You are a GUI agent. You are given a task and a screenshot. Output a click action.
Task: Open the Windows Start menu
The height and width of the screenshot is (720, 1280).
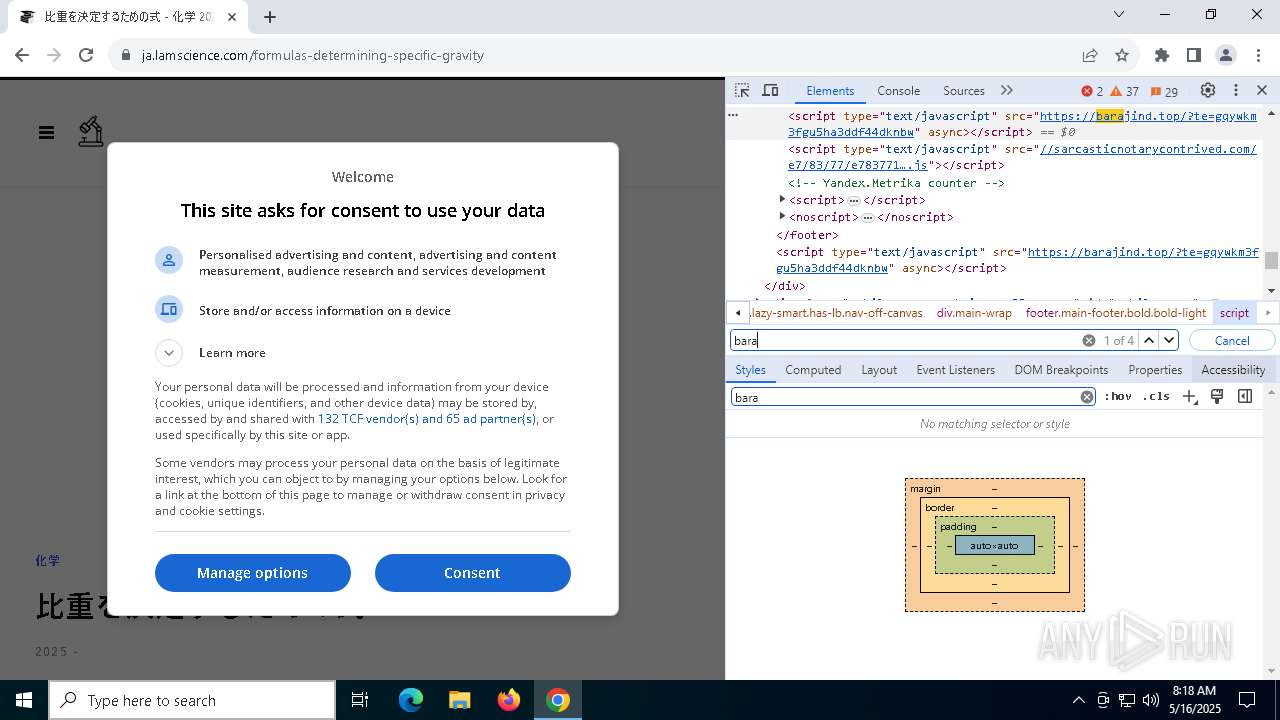tap(24, 700)
